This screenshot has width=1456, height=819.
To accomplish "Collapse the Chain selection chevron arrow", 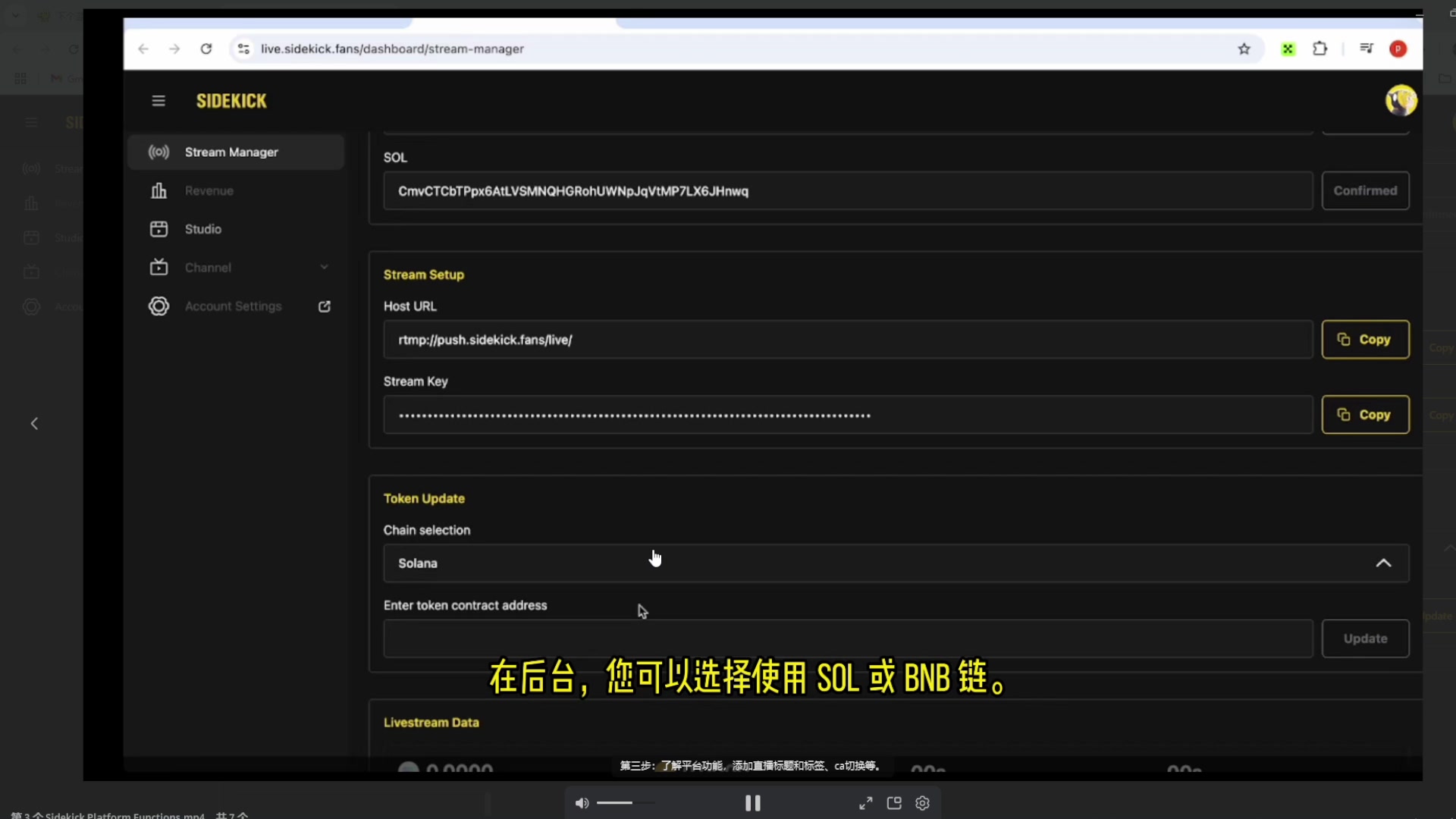I will [x=1383, y=563].
